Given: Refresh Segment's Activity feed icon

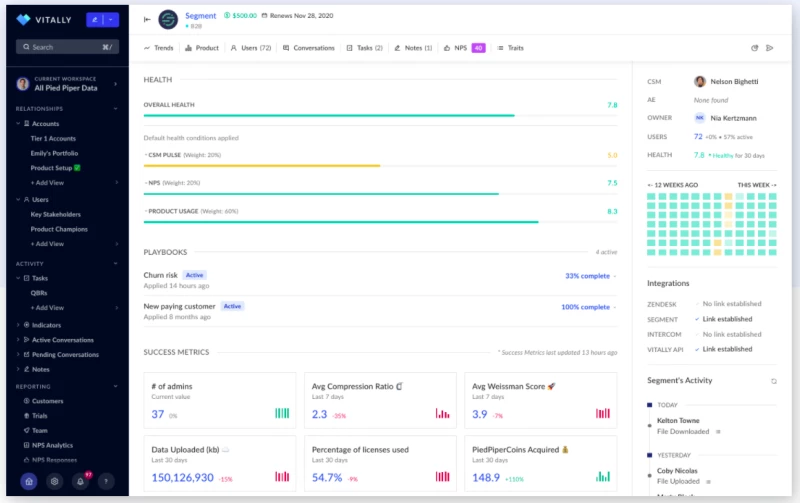Looking at the screenshot, I should (773, 381).
